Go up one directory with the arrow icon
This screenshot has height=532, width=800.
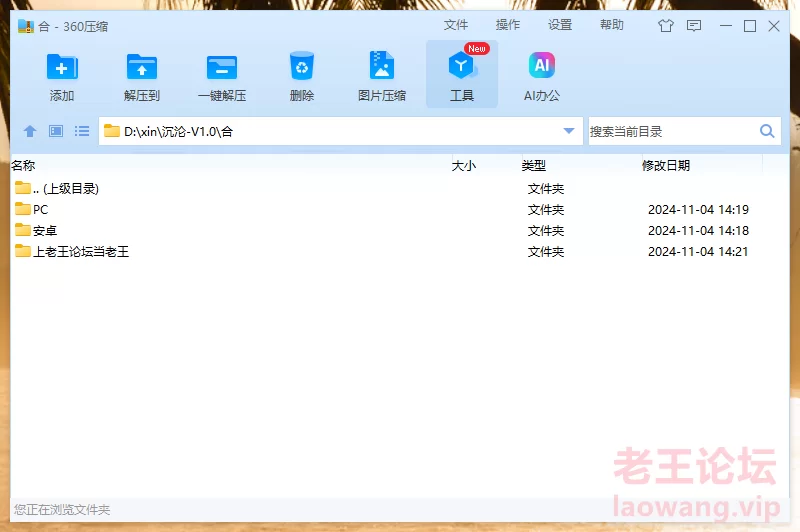[x=30, y=132]
